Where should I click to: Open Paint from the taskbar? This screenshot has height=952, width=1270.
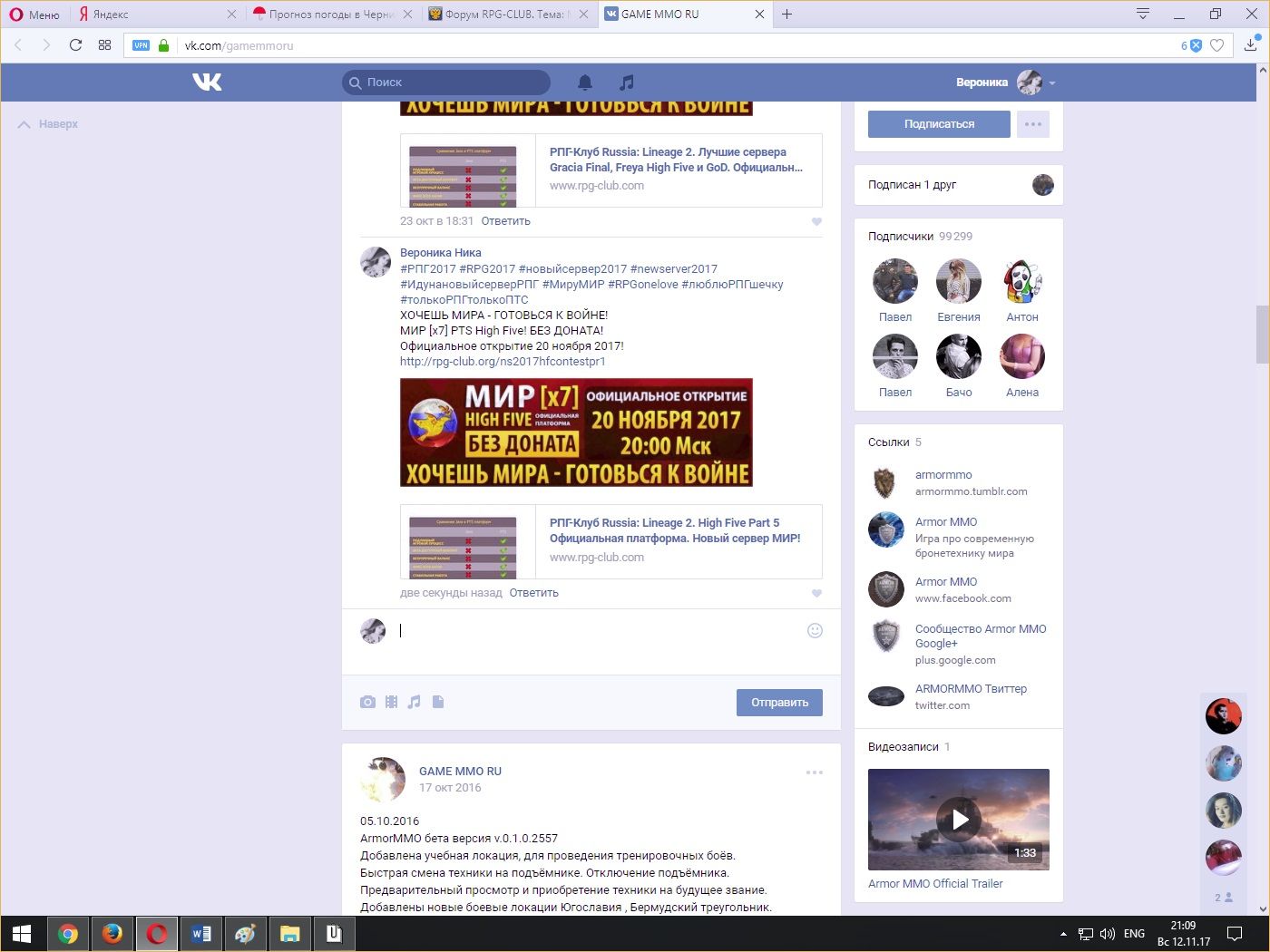coord(245,934)
